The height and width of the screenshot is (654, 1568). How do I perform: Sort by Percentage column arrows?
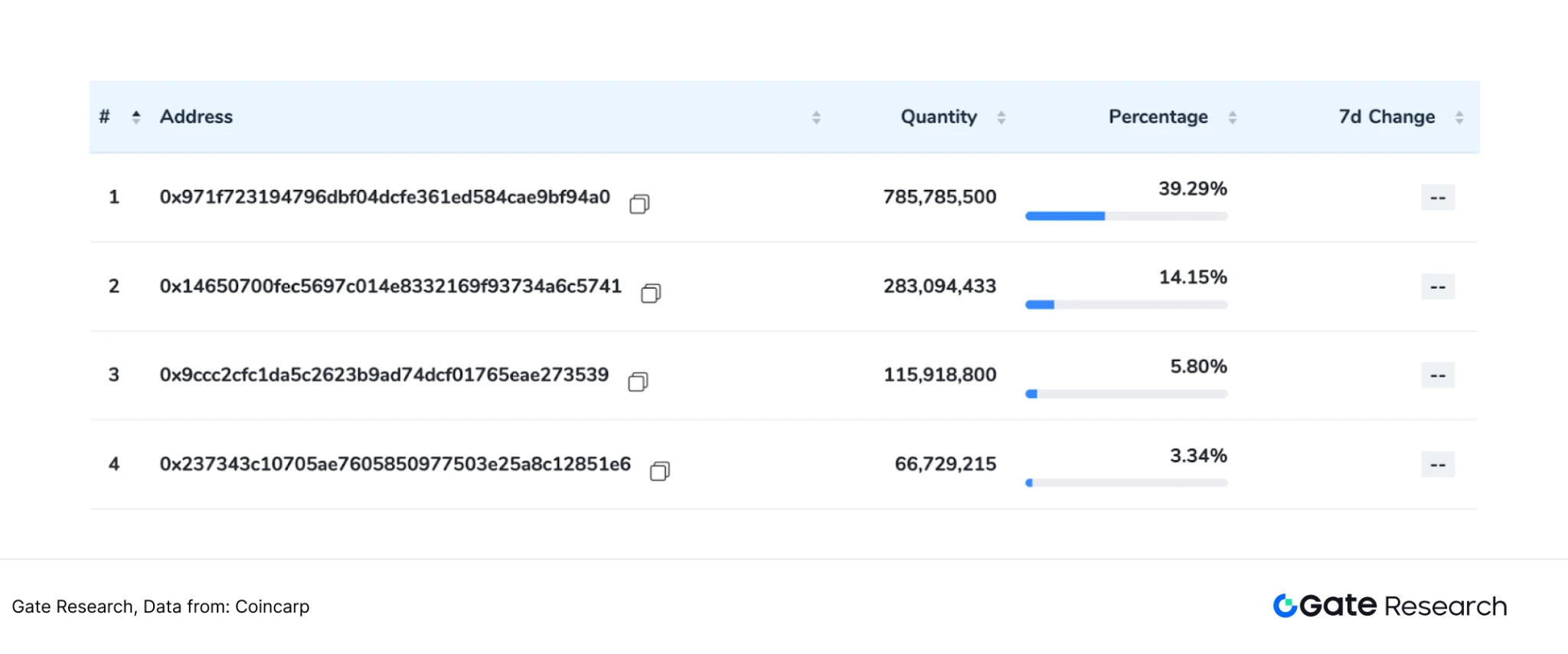[1232, 117]
